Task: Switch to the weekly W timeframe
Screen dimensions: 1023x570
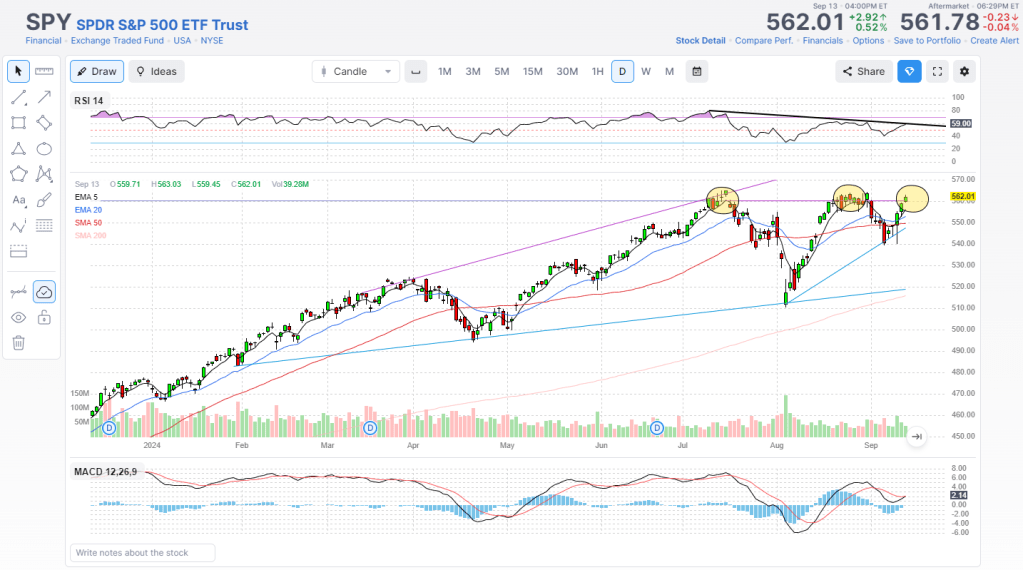Action: pyautogui.click(x=646, y=71)
